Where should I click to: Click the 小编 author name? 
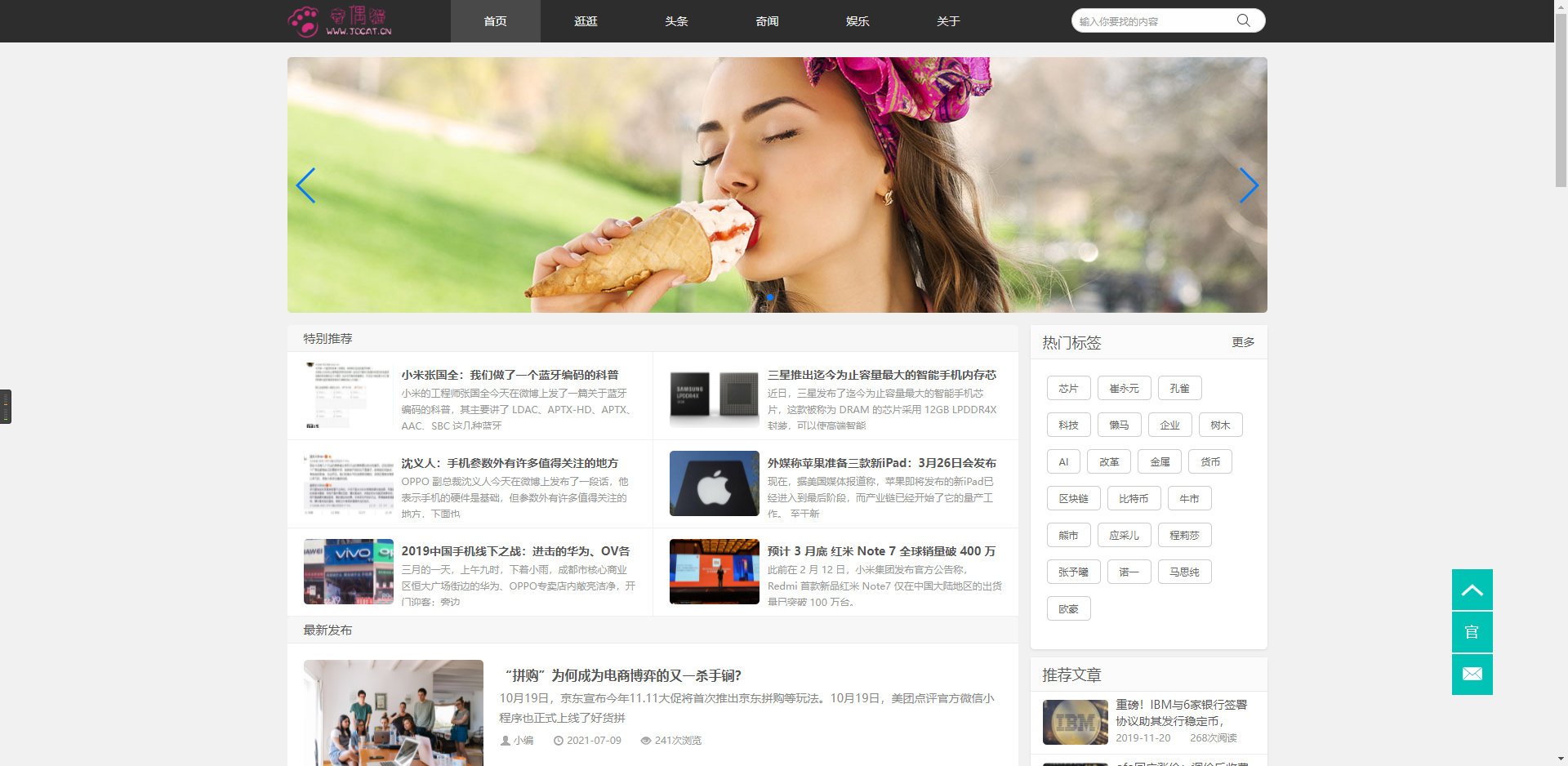[x=523, y=741]
